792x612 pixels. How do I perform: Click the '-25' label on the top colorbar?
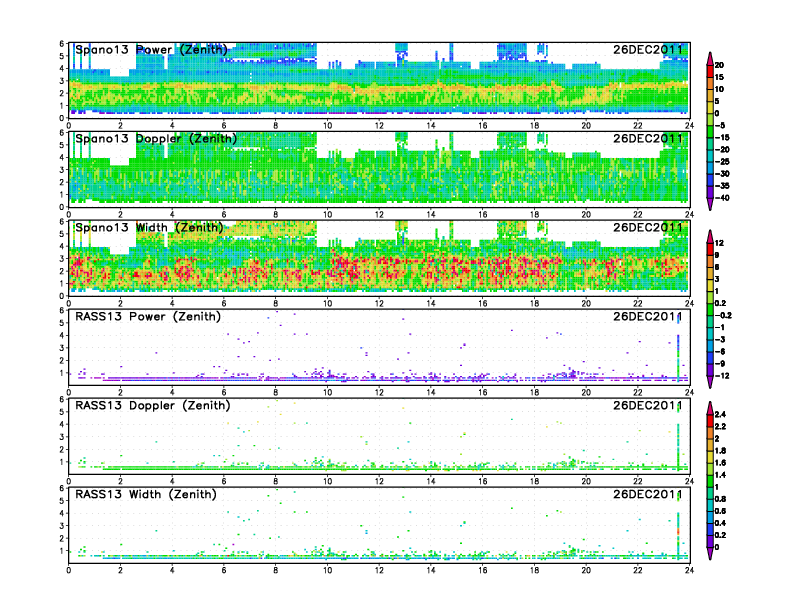point(723,162)
